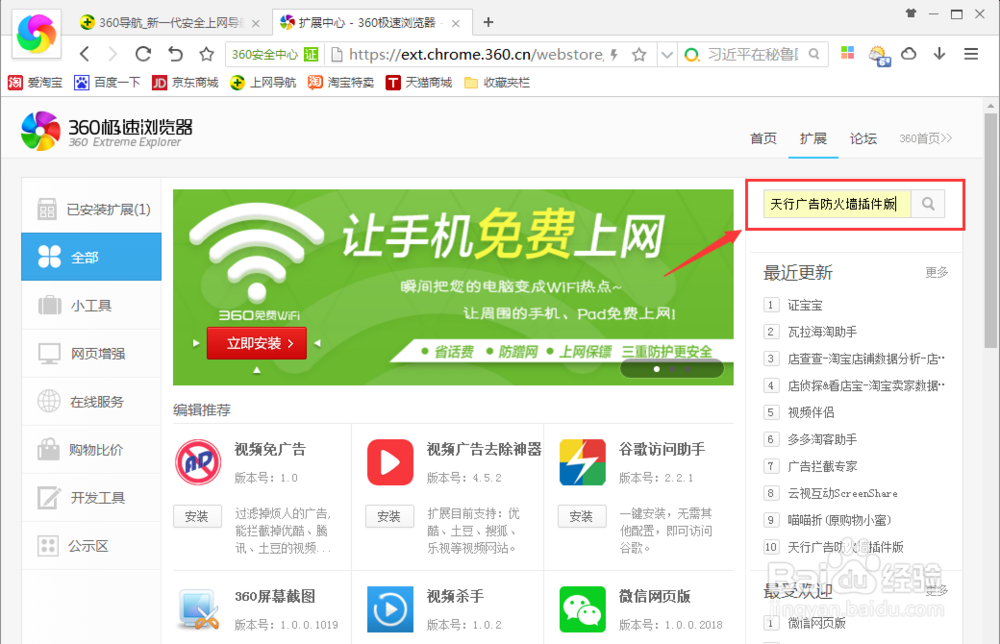Click the browser back arrow
Viewport: 1000px width, 644px height.
click(x=84, y=54)
